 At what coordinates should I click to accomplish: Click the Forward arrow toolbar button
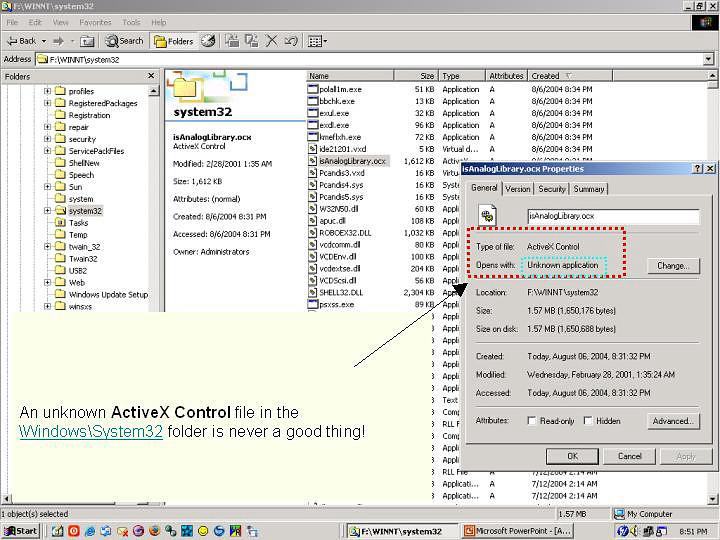tap(58, 41)
